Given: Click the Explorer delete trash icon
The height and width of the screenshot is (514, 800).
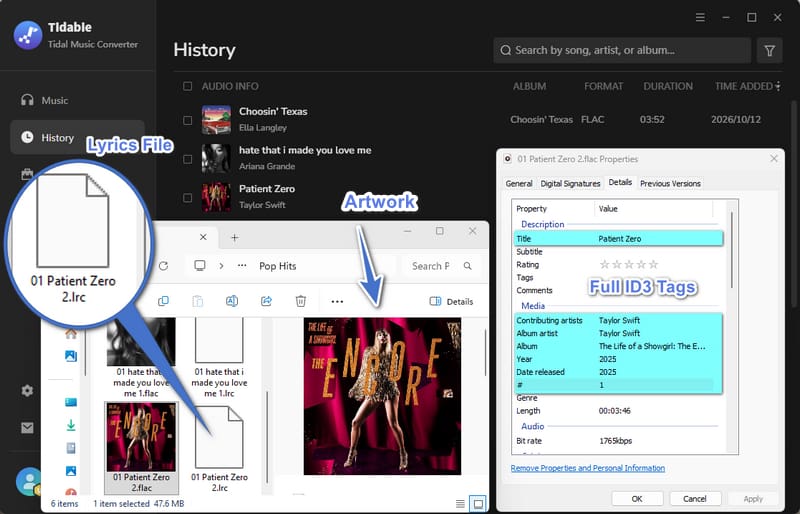Looking at the screenshot, I should click(301, 301).
